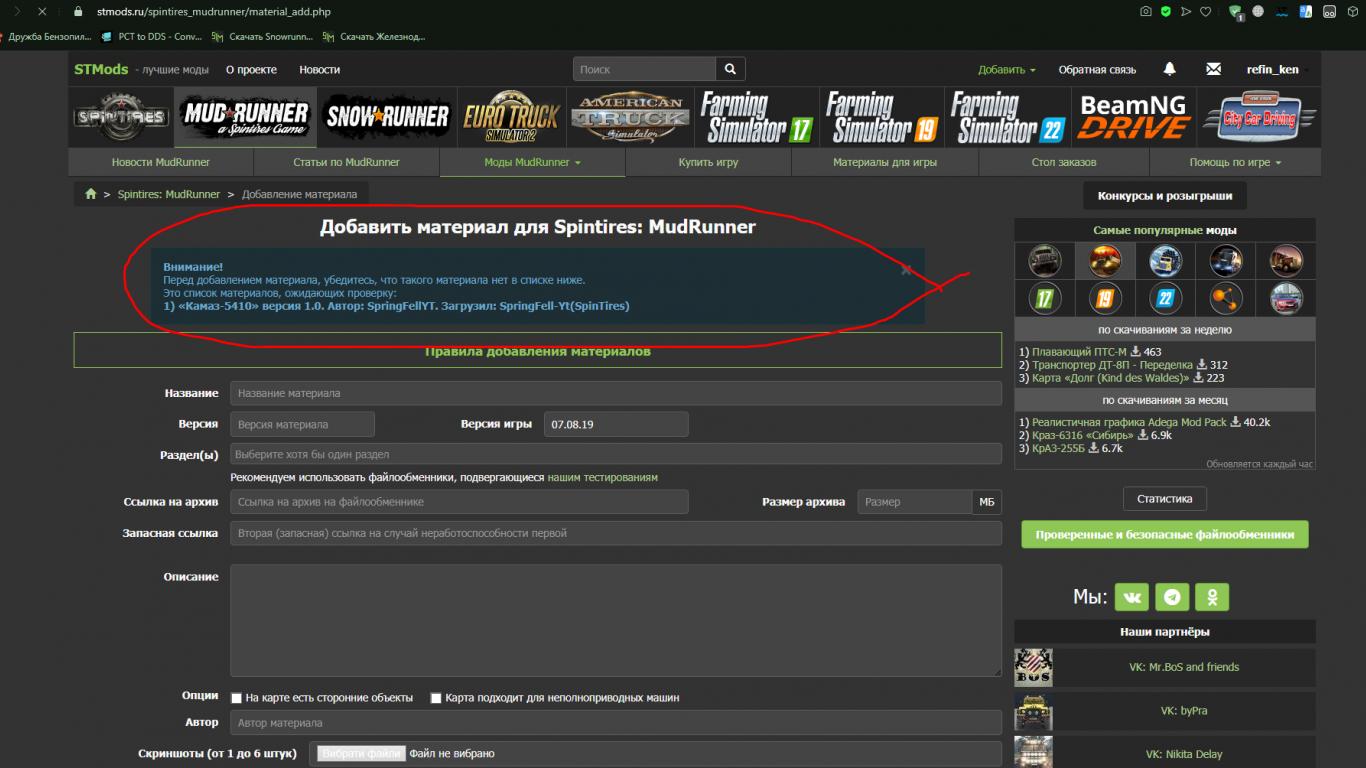Click the search magnifier icon
This screenshot has height=768, width=1366.
[730, 69]
